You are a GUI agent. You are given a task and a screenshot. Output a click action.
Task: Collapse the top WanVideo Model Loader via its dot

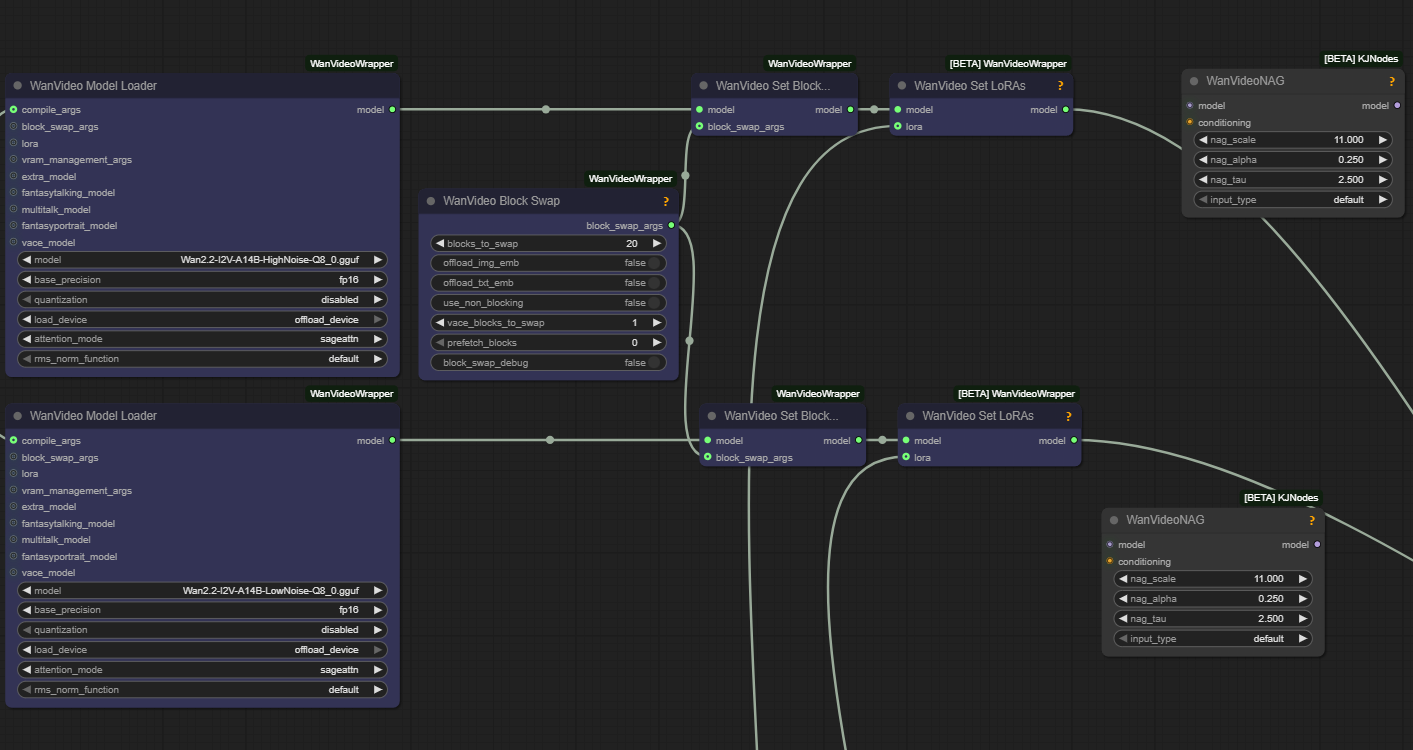(x=18, y=86)
